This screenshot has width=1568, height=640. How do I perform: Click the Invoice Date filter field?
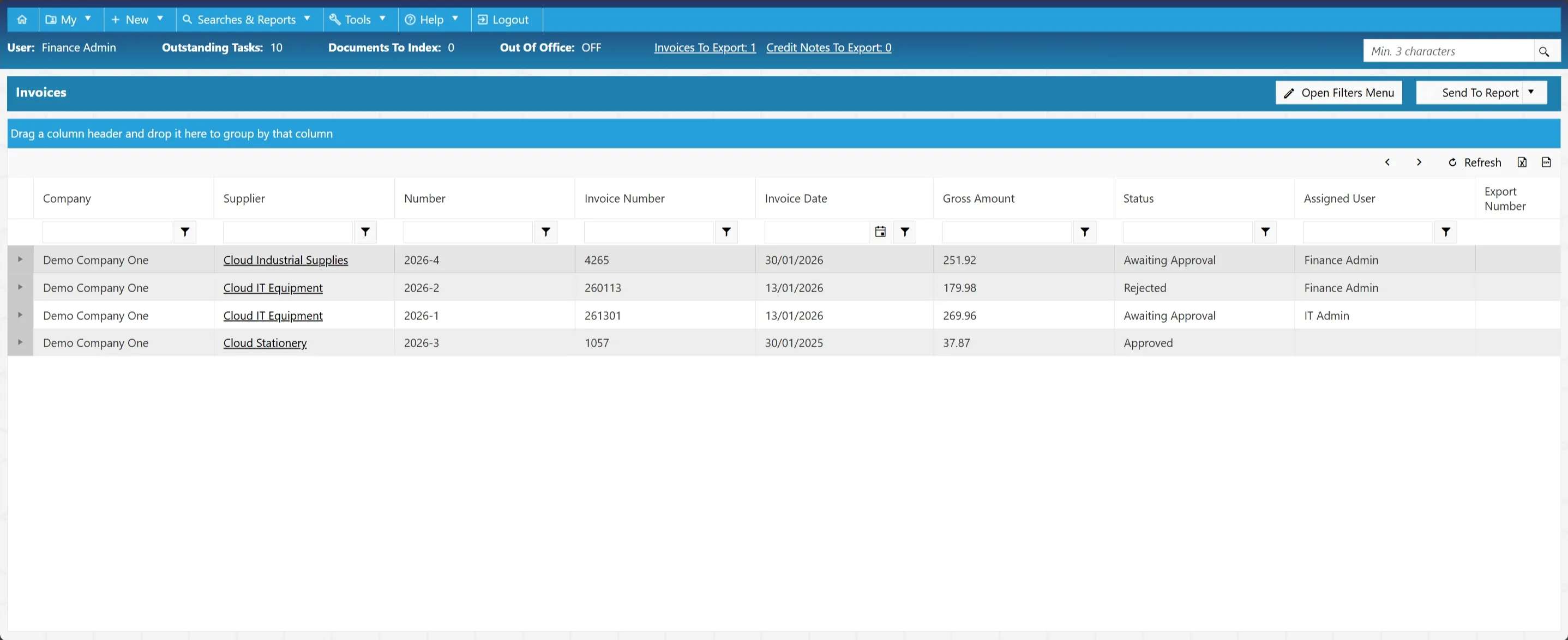coord(816,232)
